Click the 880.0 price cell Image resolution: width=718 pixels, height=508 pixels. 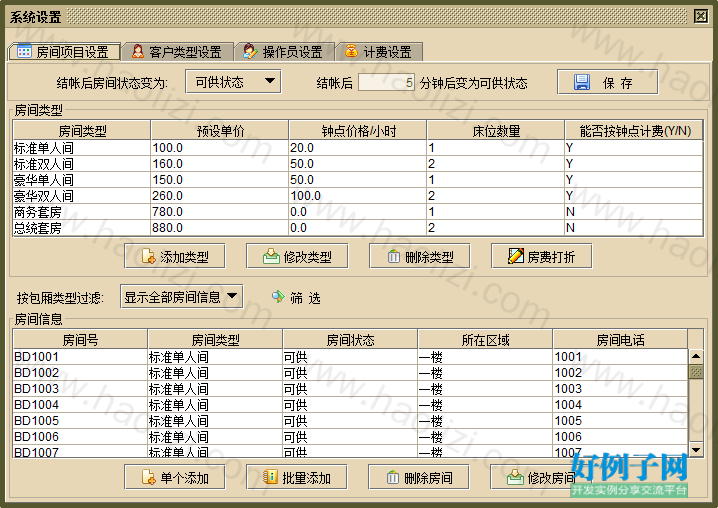pyautogui.click(x=220, y=228)
